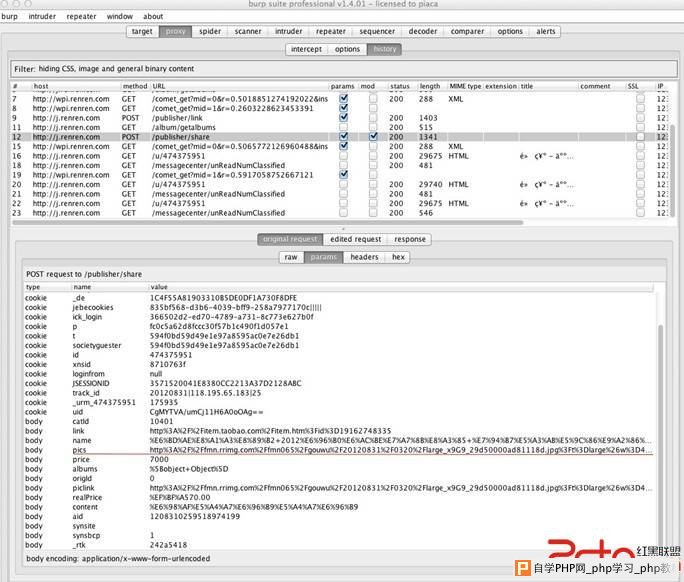
Task: Switch to original request tab
Action: pos(290,240)
